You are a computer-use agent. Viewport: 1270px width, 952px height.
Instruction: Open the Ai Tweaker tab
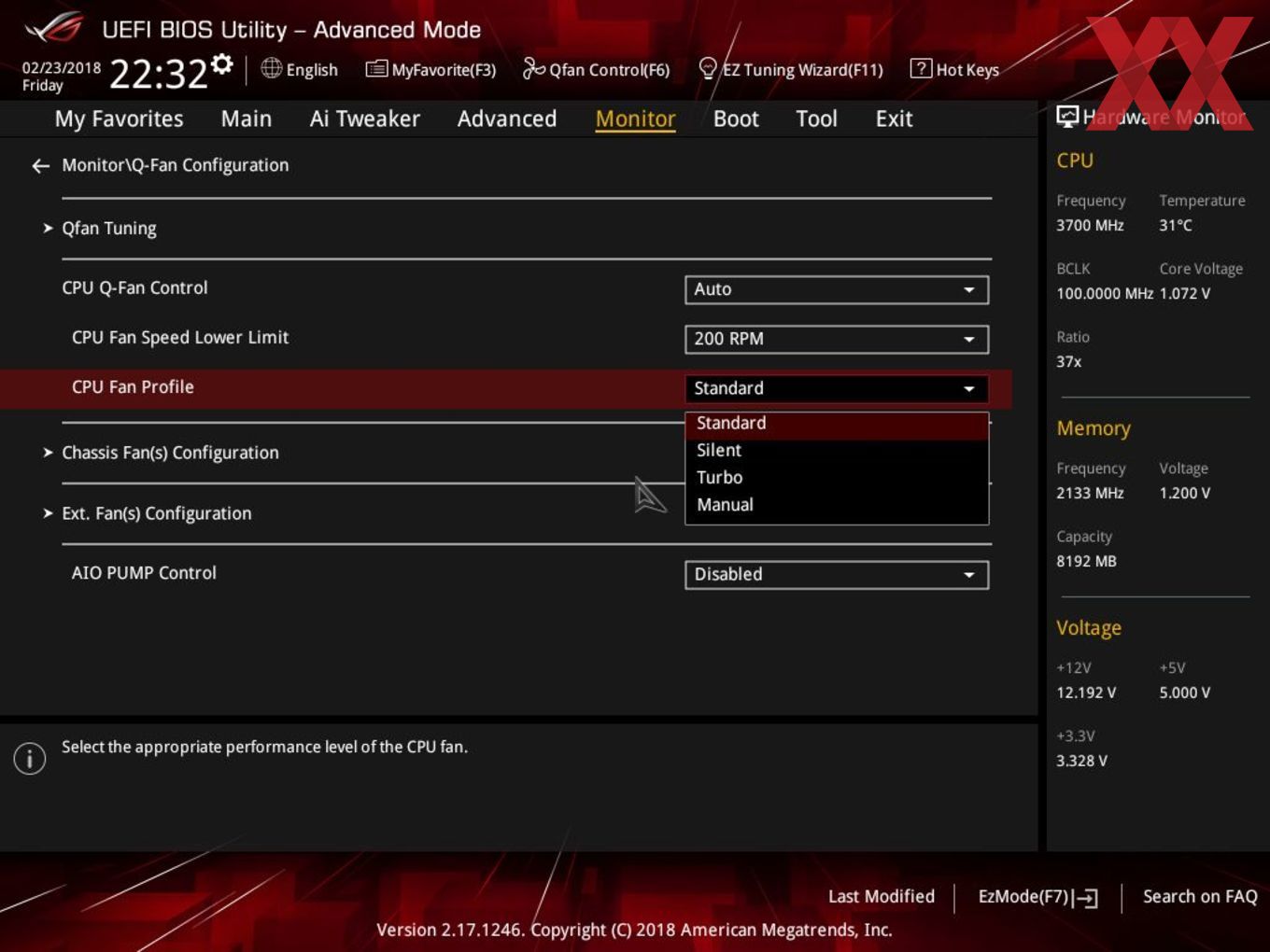(x=365, y=119)
